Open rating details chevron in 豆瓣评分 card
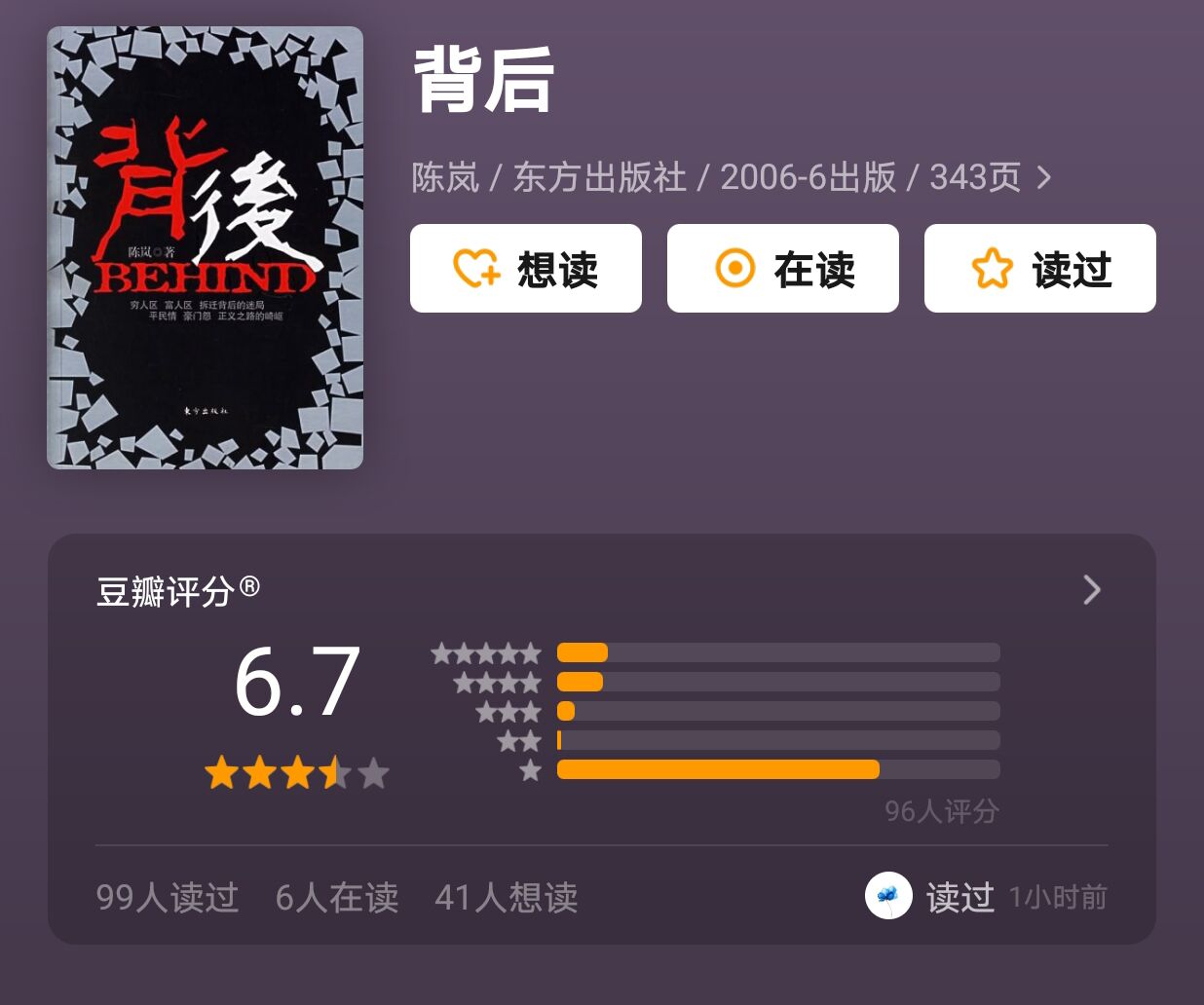Viewport: 1204px width, 1005px height. (1092, 589)
